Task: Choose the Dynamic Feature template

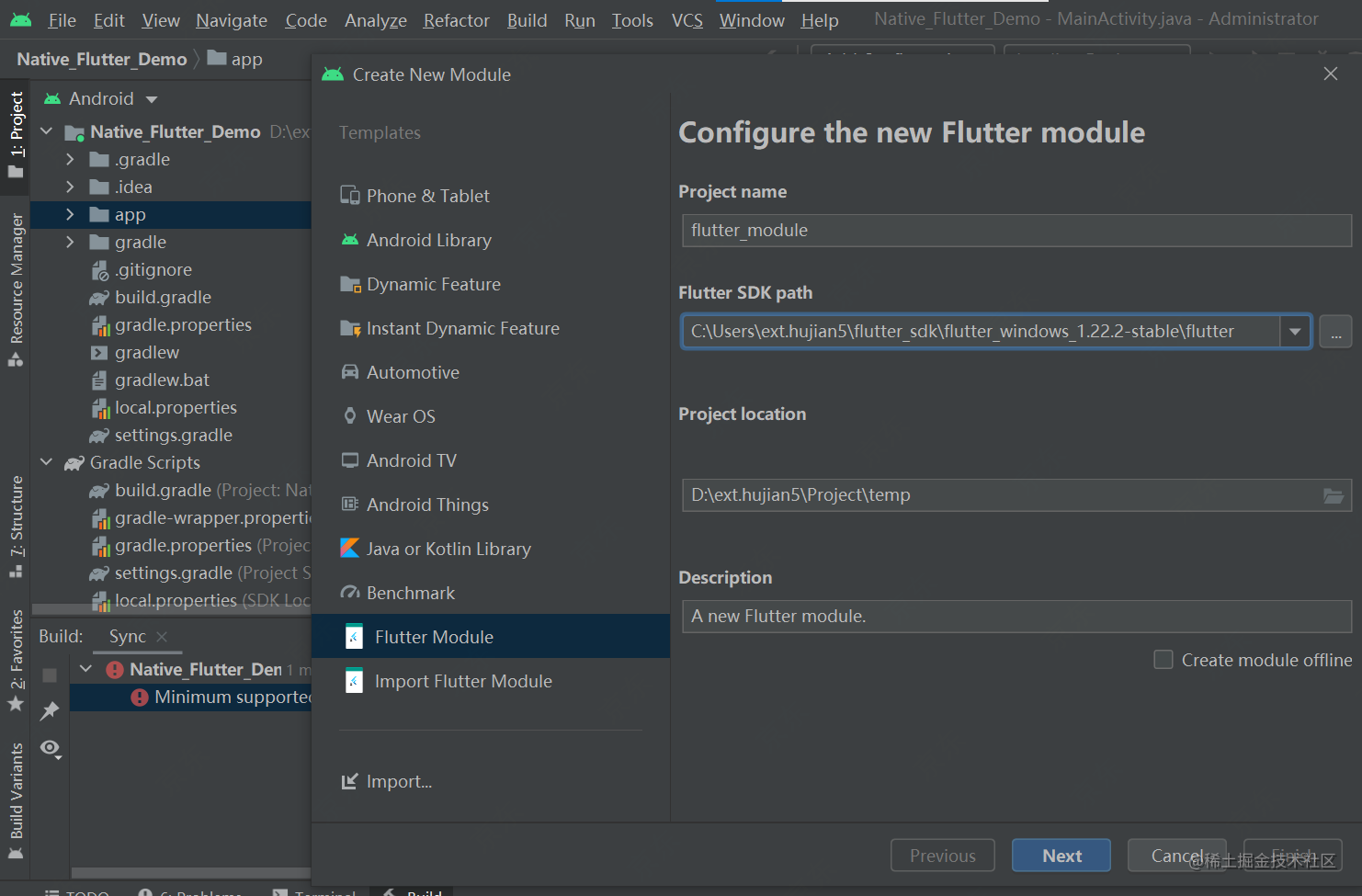Action: coord(420,284)
